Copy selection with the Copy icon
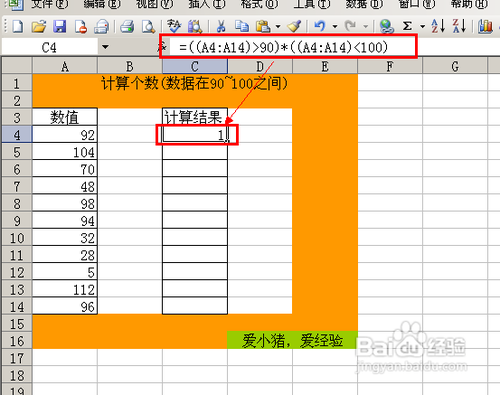This screenshot has height=395, width=500. point(242,26)
